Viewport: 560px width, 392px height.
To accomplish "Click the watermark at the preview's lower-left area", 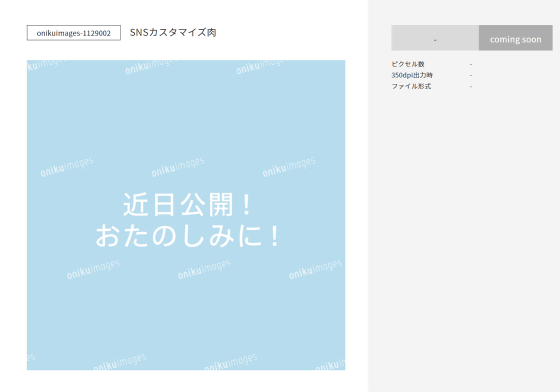I will (x=93, y=269).
